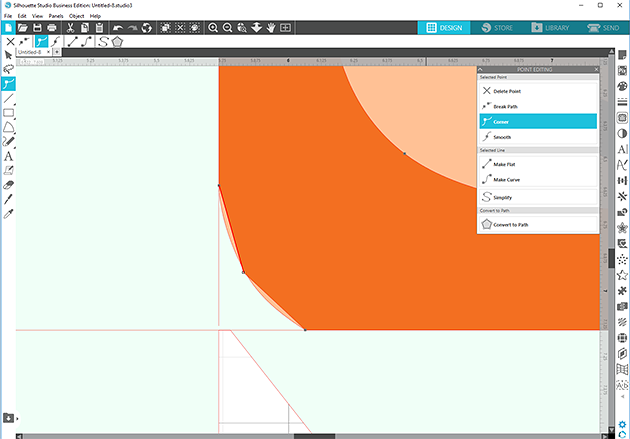
Task: Click the Convert to Path pentagon toolbar icon
Action: coord(117,42)
